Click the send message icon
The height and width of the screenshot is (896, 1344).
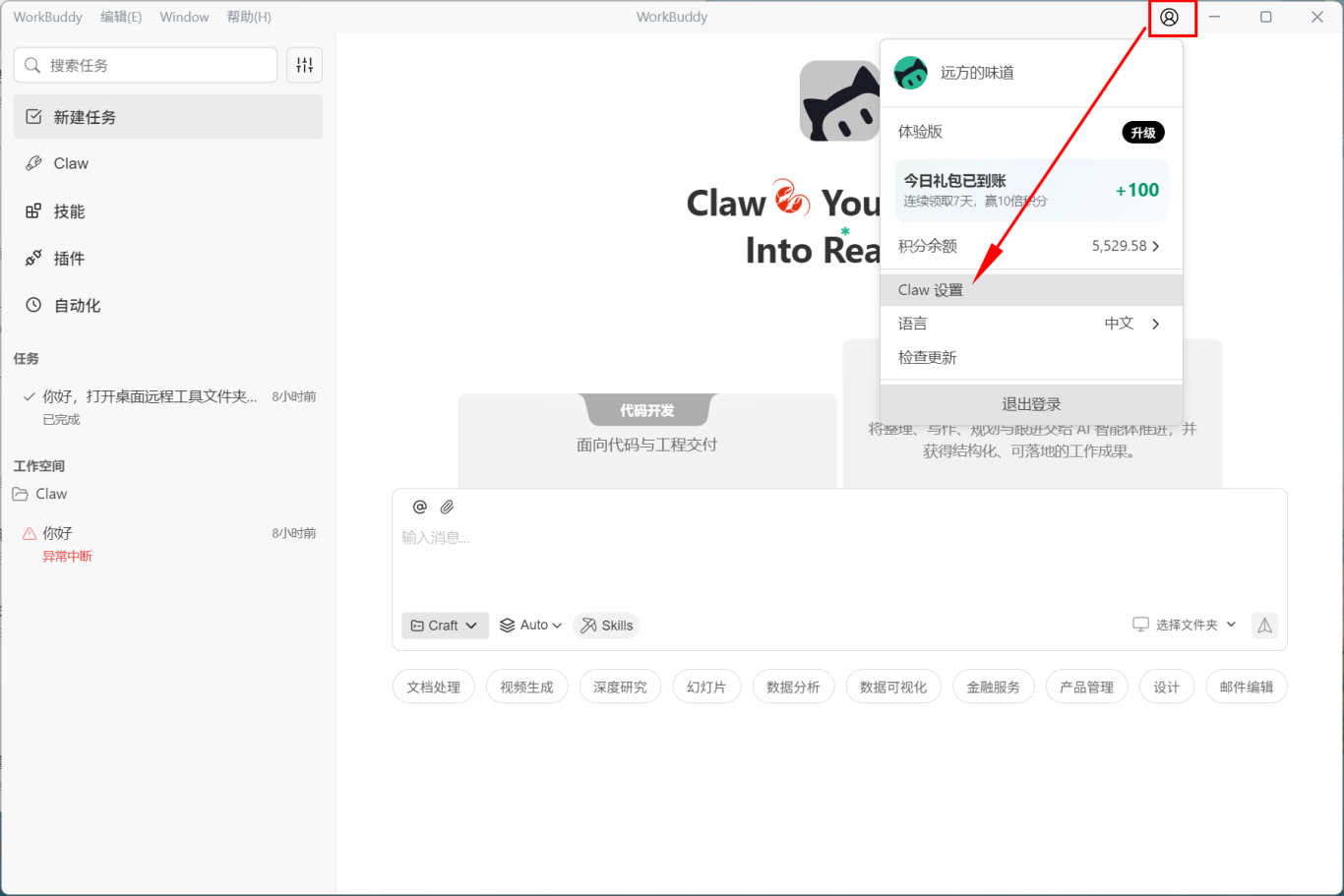pyautogui.click(x=1264, y=626)
